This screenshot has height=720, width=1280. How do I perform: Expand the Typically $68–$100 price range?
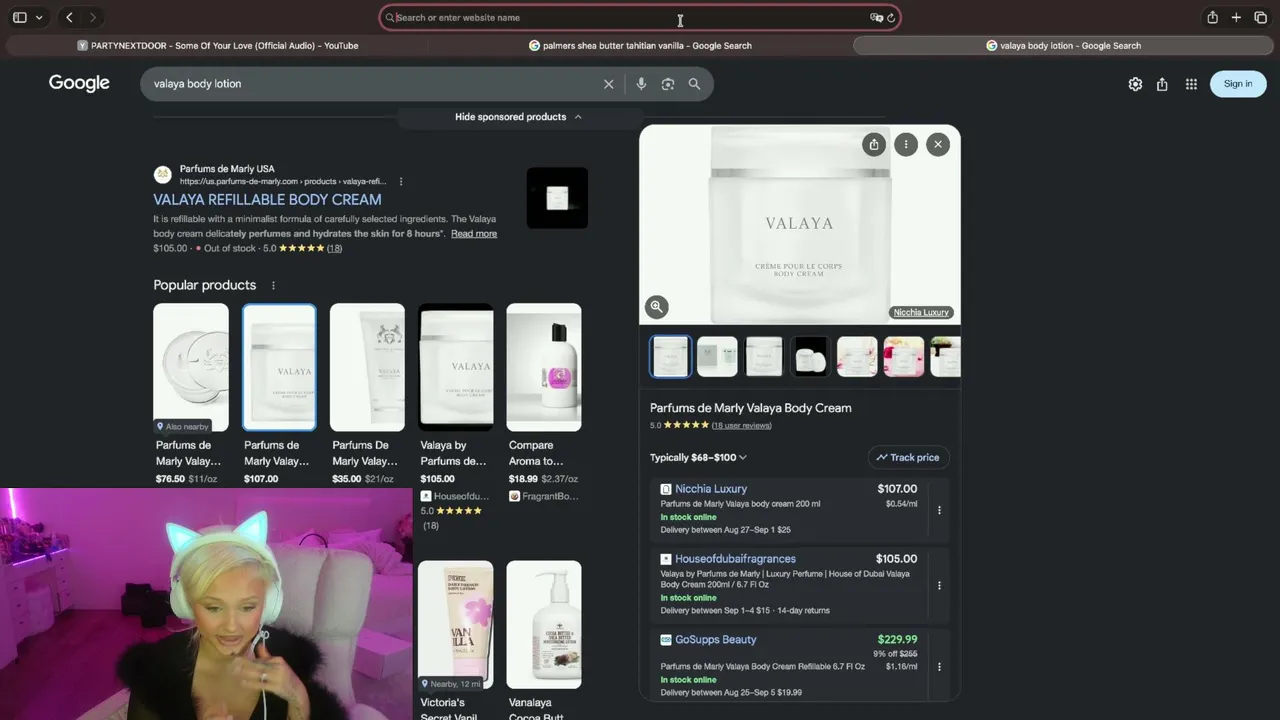point(698,457)
